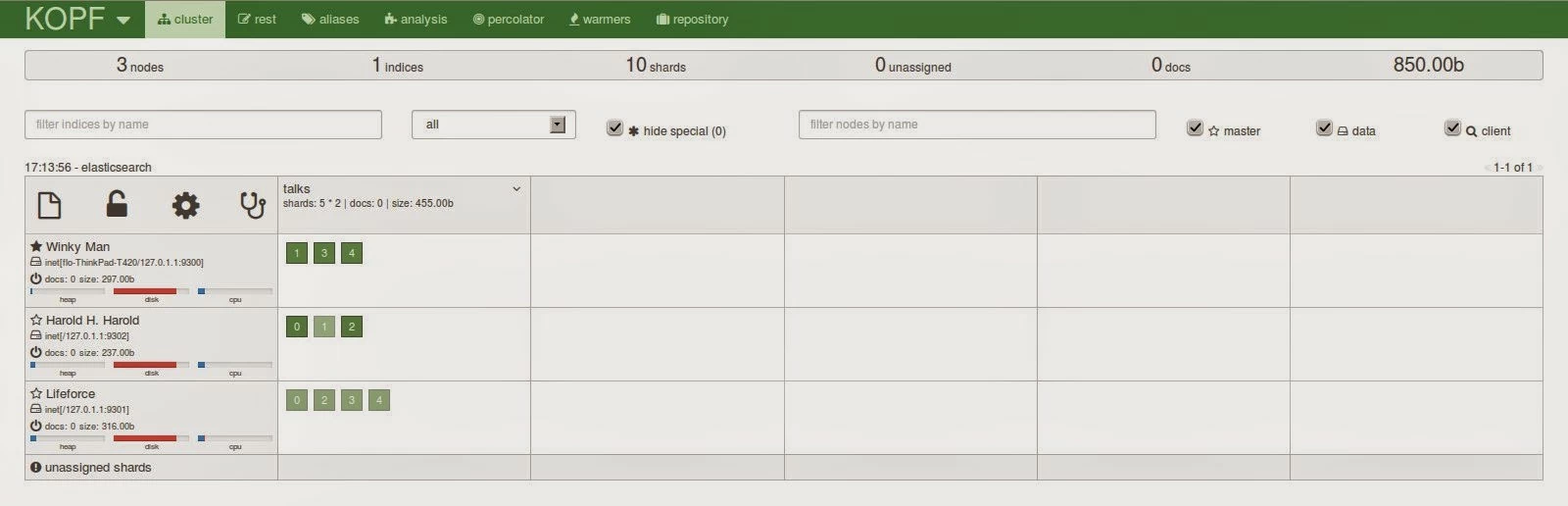The image size is (1568, 506).
Task: Toggle the hide special checkbox
Action: pyautogui.click(x=614, y=128)
